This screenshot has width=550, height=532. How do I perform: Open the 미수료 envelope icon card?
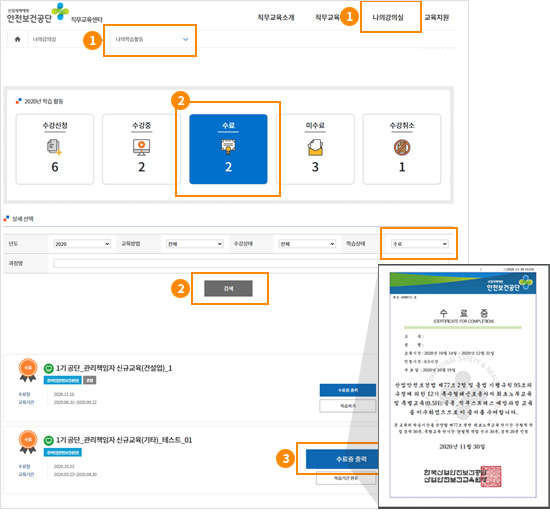click(x=315, y=149)
